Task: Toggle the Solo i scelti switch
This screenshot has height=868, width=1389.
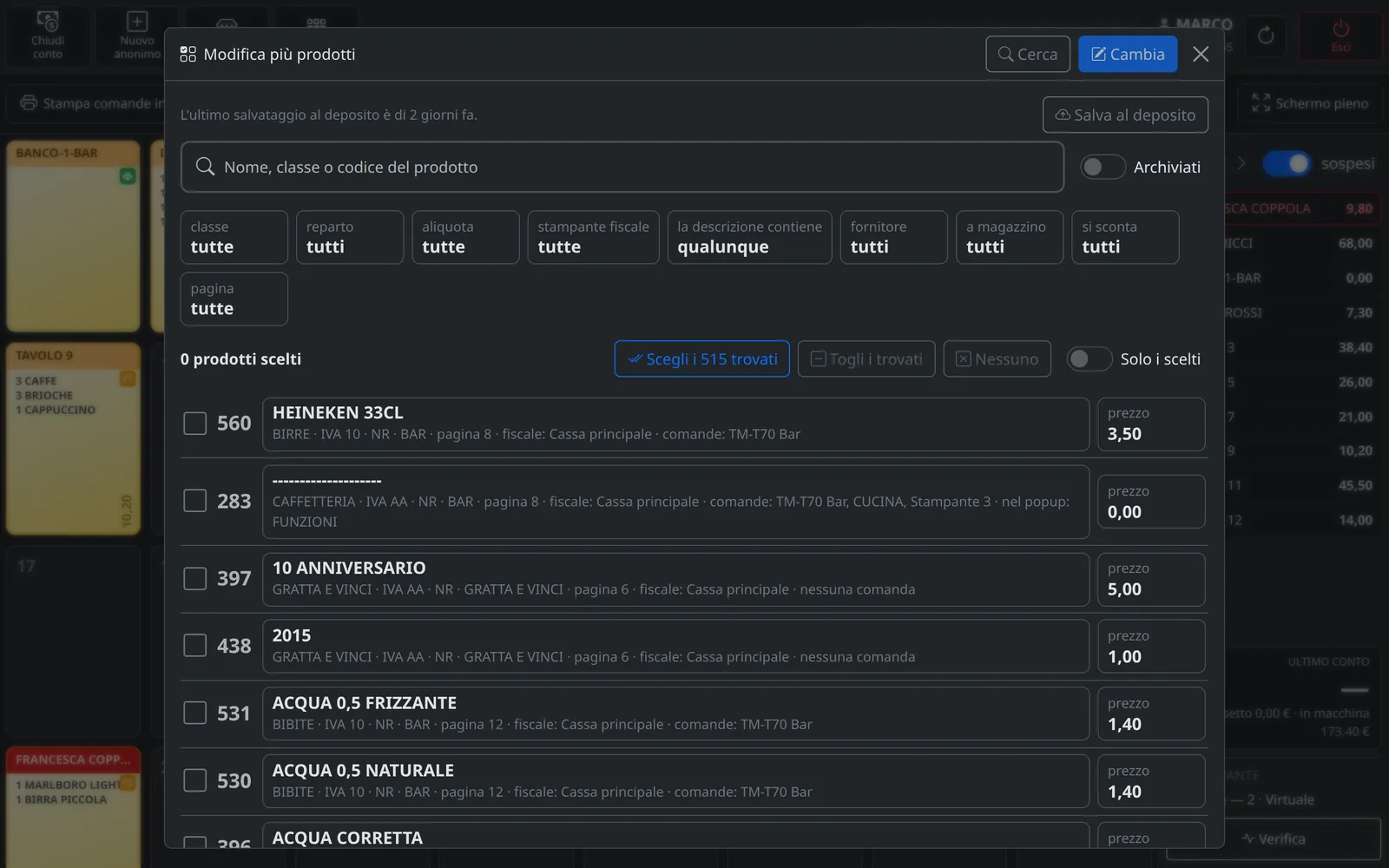Action: (1089, 358)
